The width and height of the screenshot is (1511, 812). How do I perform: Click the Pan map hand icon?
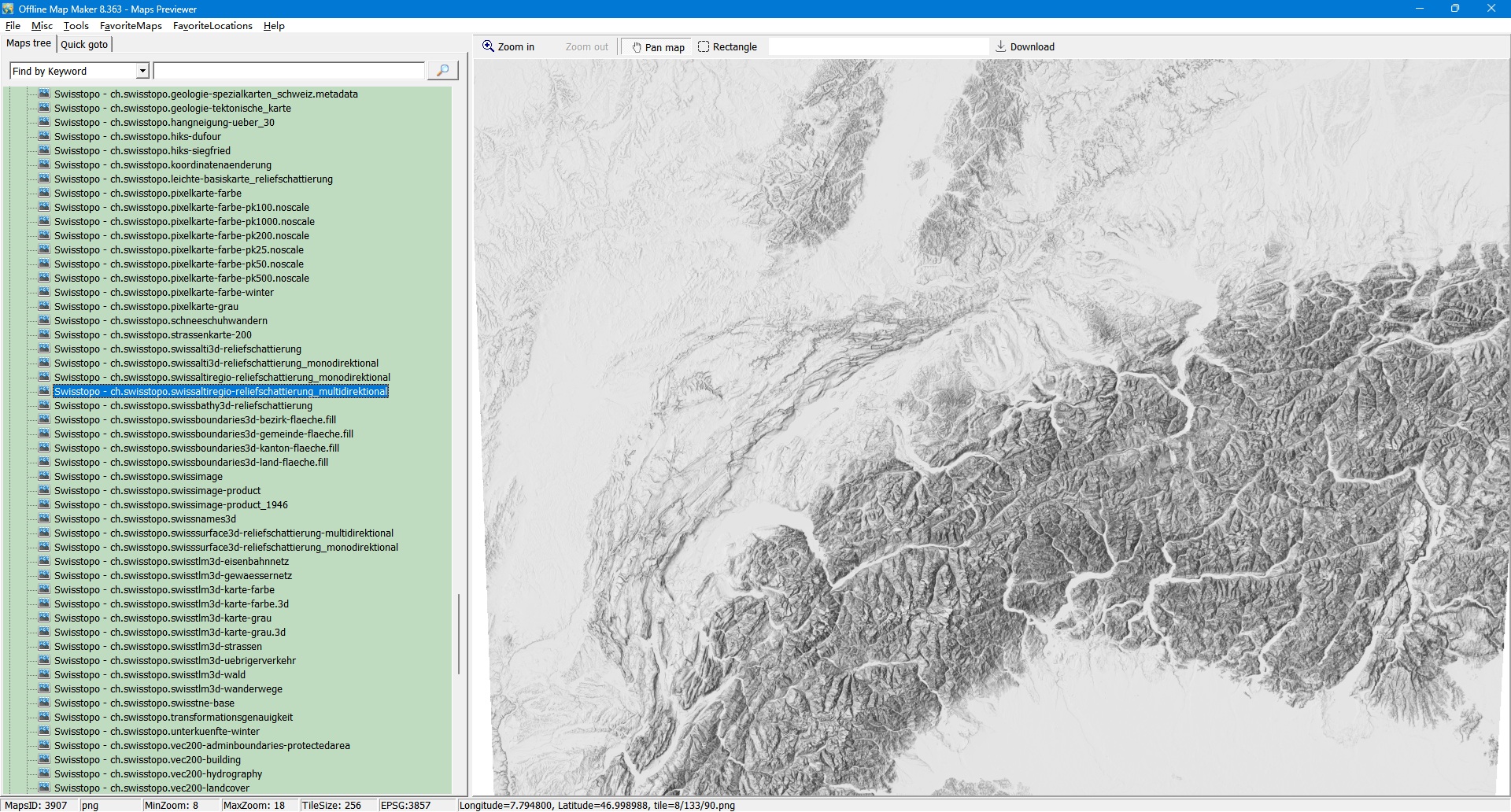coord(637,47)
